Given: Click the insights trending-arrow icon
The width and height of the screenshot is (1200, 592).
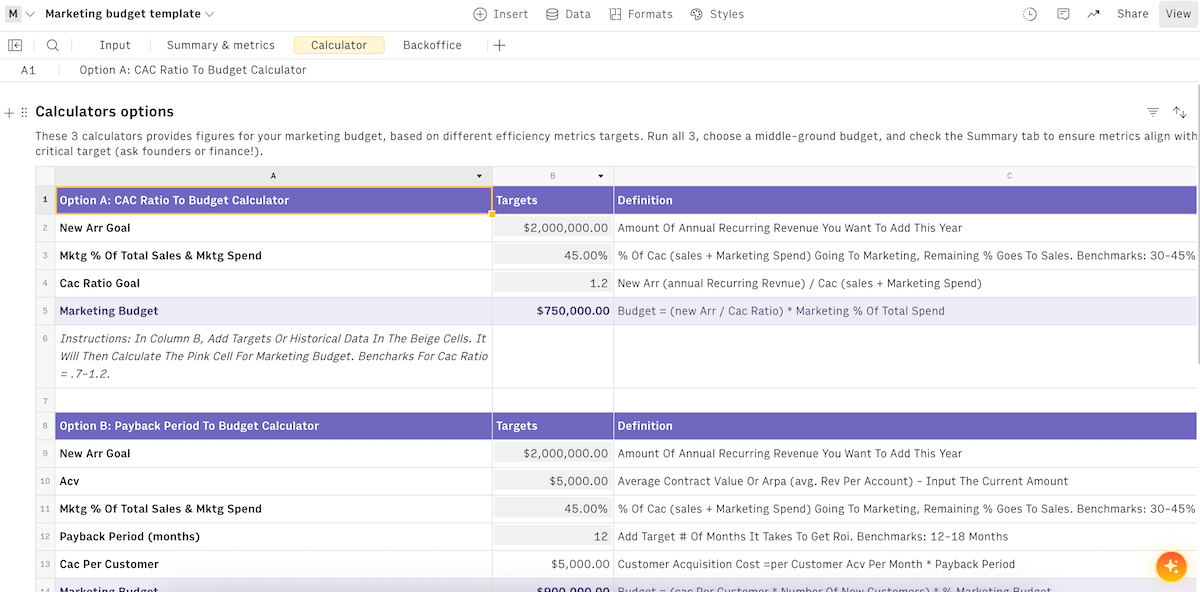Looking at the screenshot, I should [1096, 13].
